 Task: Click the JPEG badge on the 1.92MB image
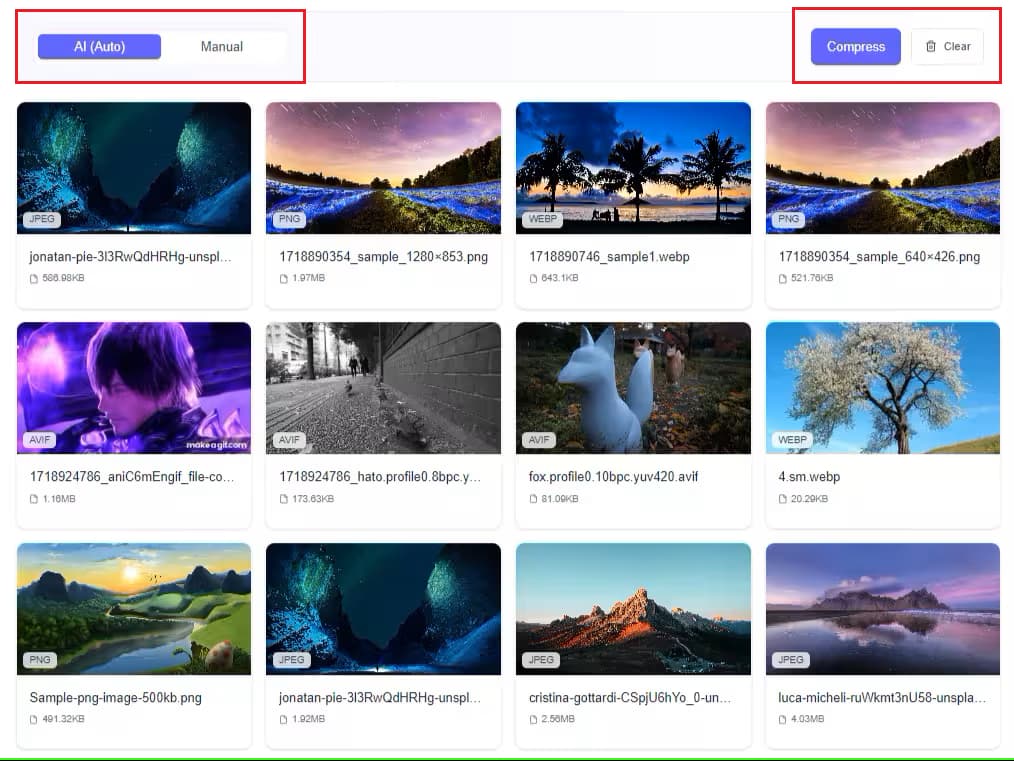[292, 660]
